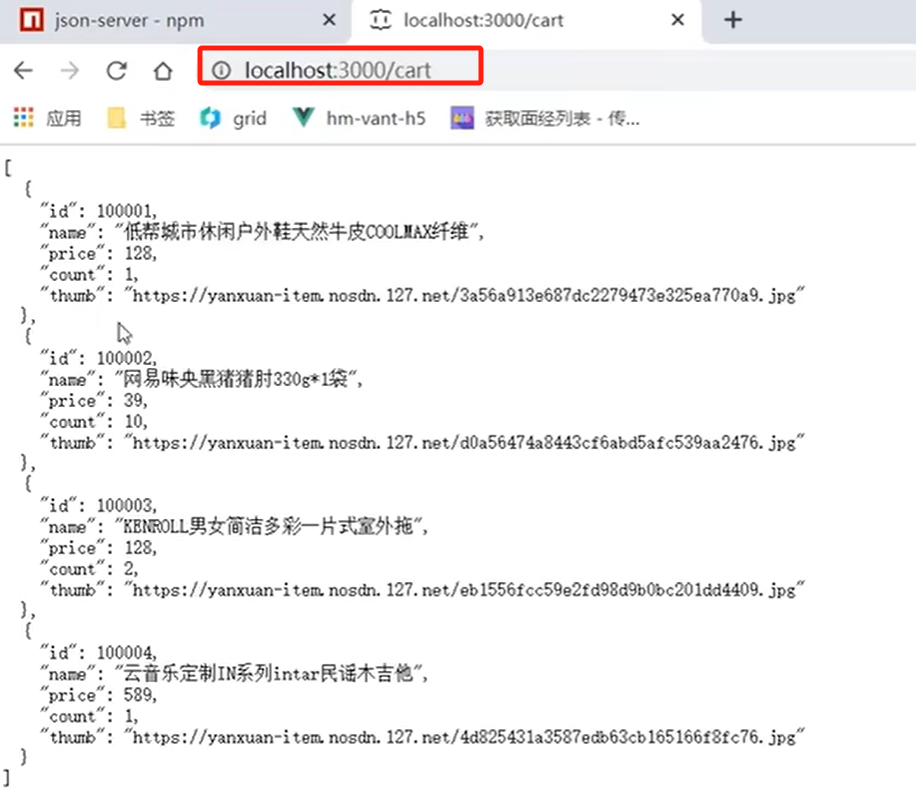
Task: Select the localhost:3000/cart tab
Action: 526,22
